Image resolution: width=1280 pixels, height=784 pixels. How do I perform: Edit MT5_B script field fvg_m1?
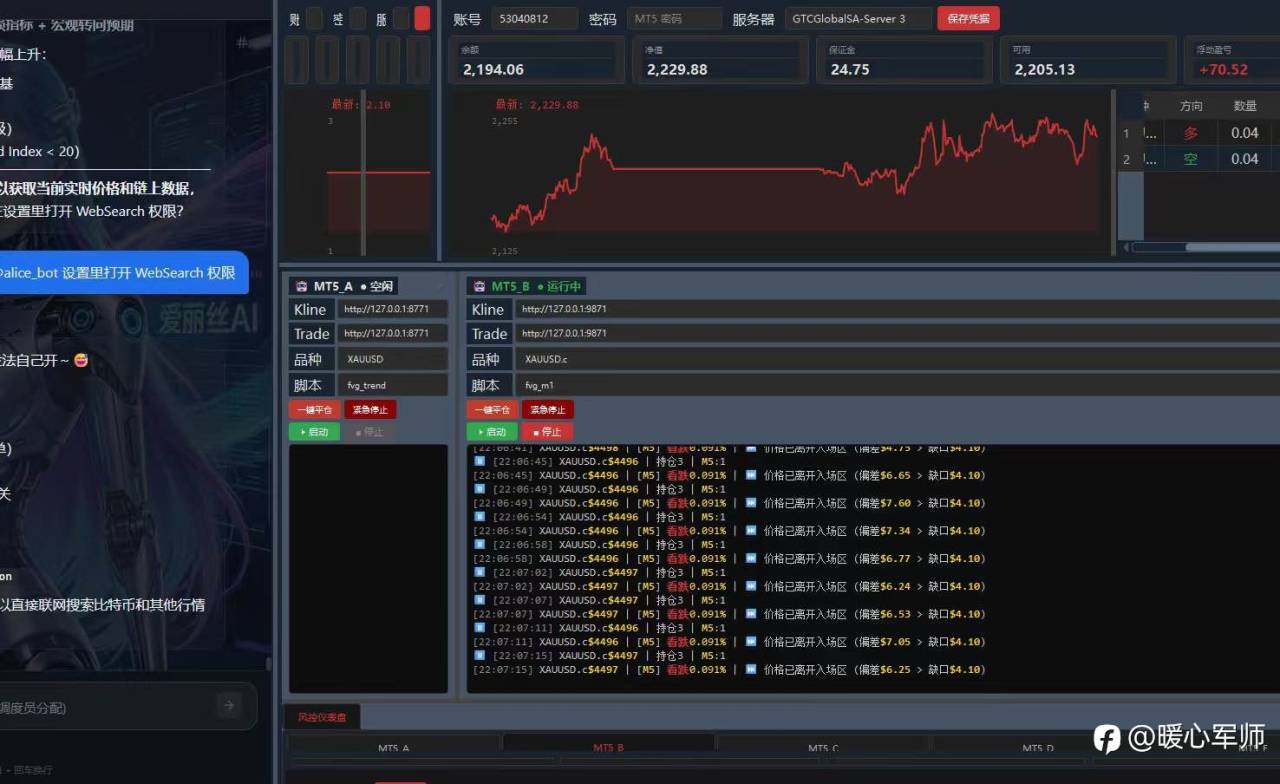tap(898, 385)
